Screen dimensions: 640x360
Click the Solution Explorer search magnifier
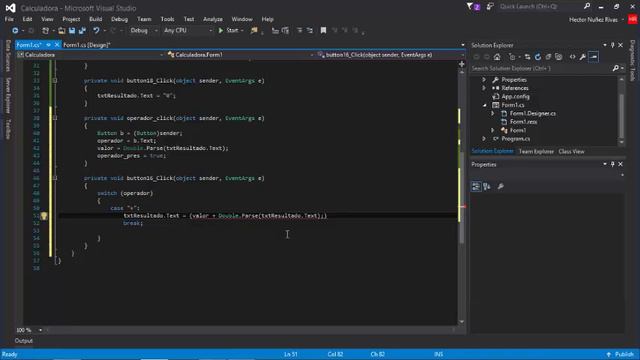click(616, 69)
